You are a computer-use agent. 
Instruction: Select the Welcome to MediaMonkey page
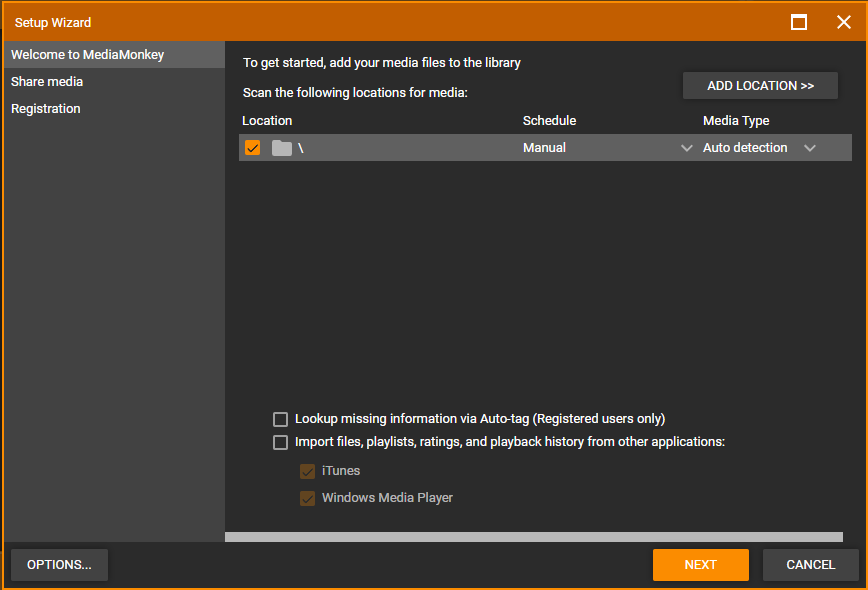pyautogui.click(x=88, y=55)
